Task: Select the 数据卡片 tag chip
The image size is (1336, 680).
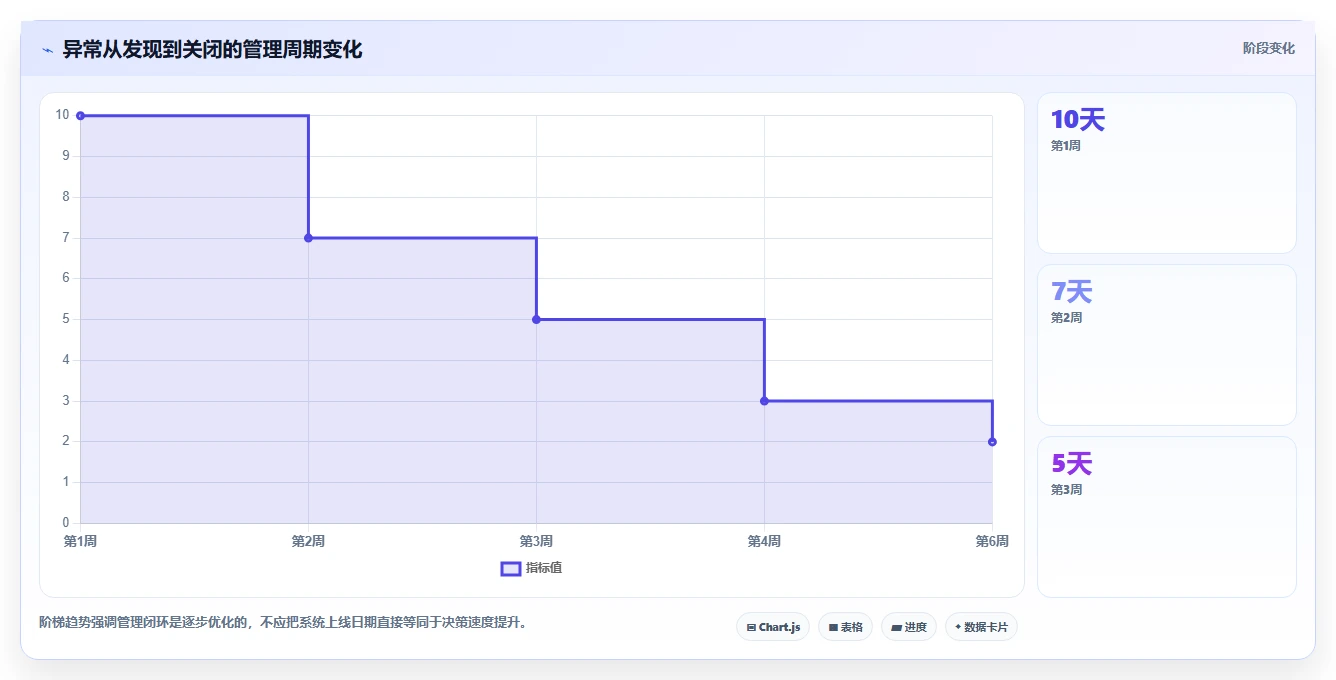Action: click(x=981, y=627)
